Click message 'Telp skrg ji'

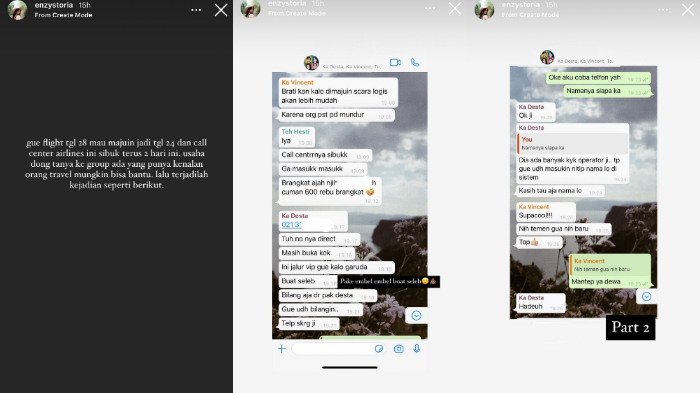click(x=309, y=323)
